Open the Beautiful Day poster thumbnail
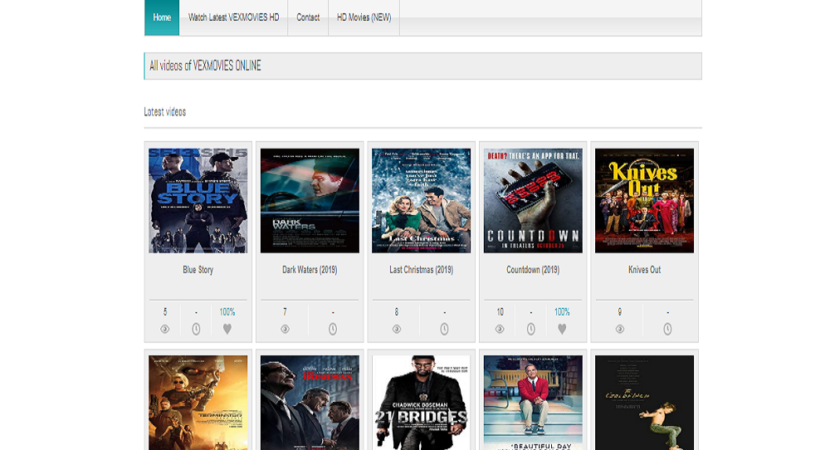Image resolution: width=830 pixels, height=450 pixels. 533,403
